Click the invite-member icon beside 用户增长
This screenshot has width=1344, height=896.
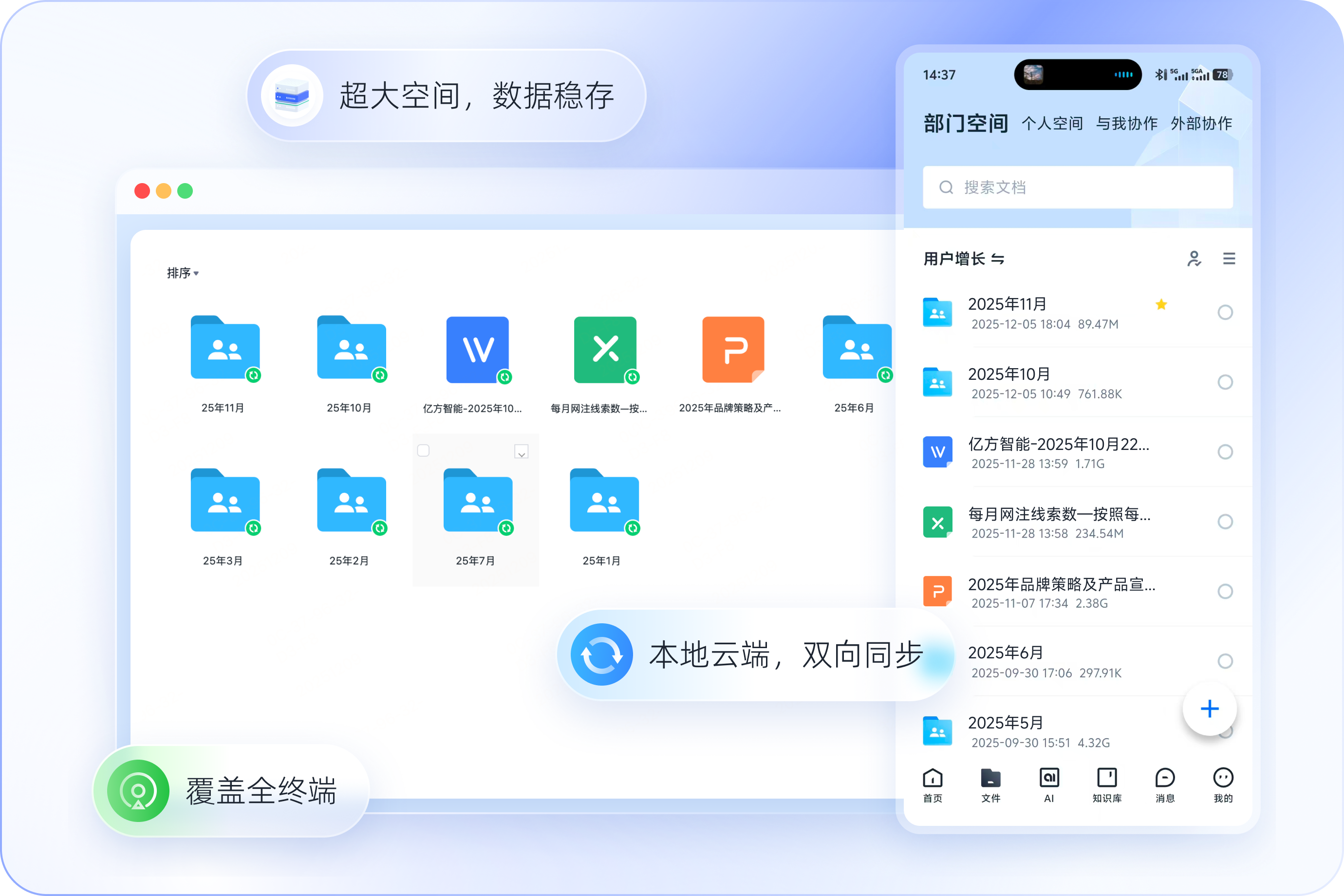[x=1195, y=259]
